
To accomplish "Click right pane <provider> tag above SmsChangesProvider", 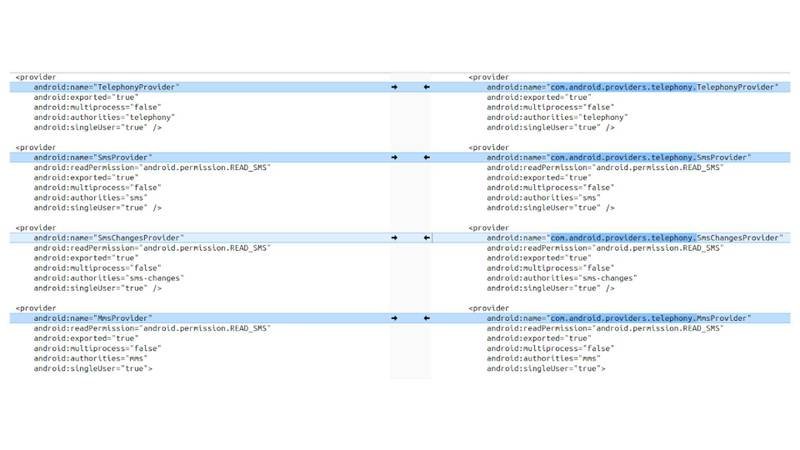I will point(489,228).
